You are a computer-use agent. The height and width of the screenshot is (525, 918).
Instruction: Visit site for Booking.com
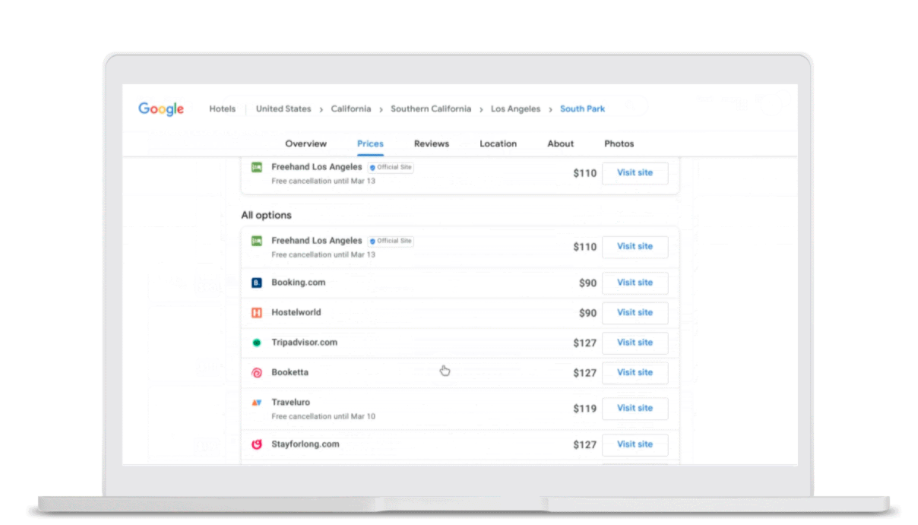635,283
